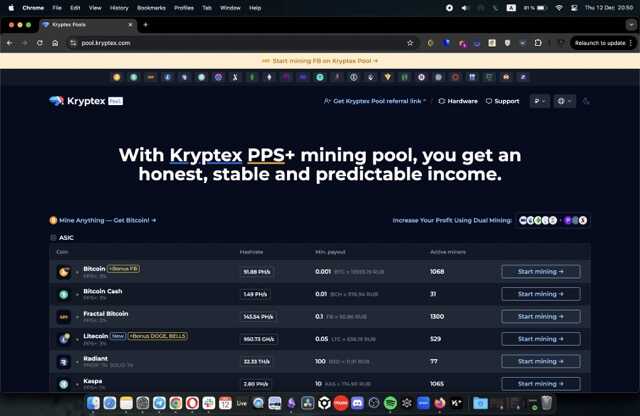Image resolution: width=640 pixels, height=416 pixels.
Task: Focus the pool.kryptex.com address bar
Action: tap(237, 43)
